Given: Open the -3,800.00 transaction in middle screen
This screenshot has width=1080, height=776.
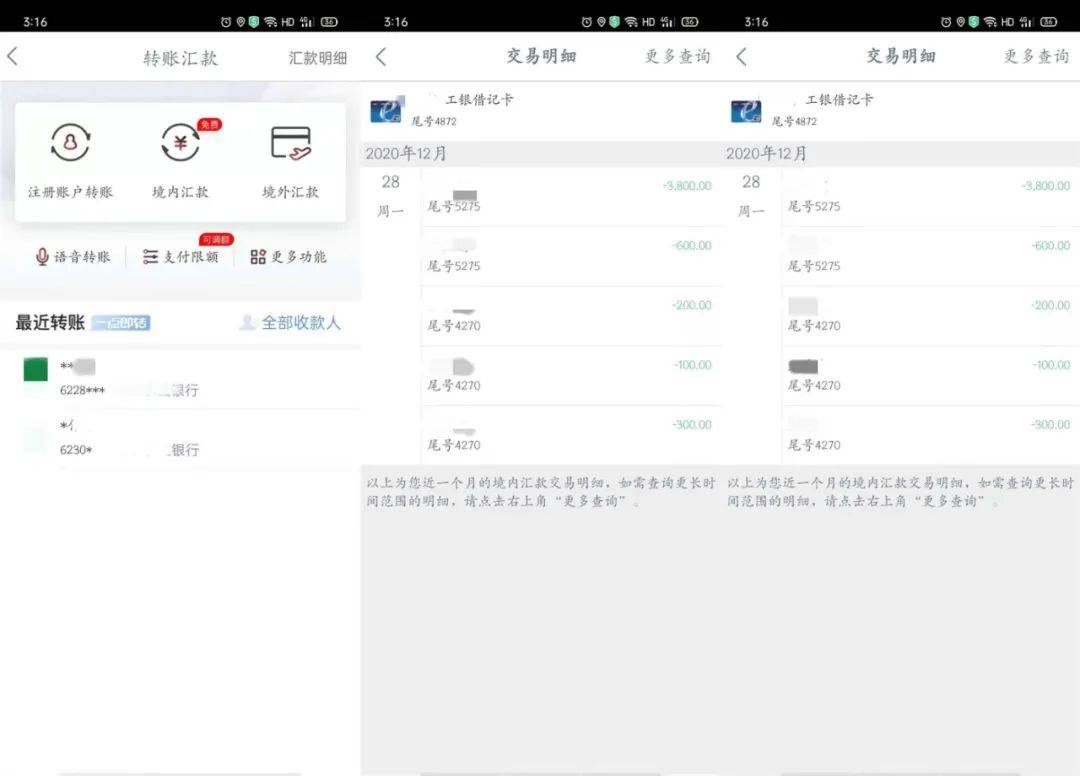Looking at the screenshot, I should pos(571,196).
